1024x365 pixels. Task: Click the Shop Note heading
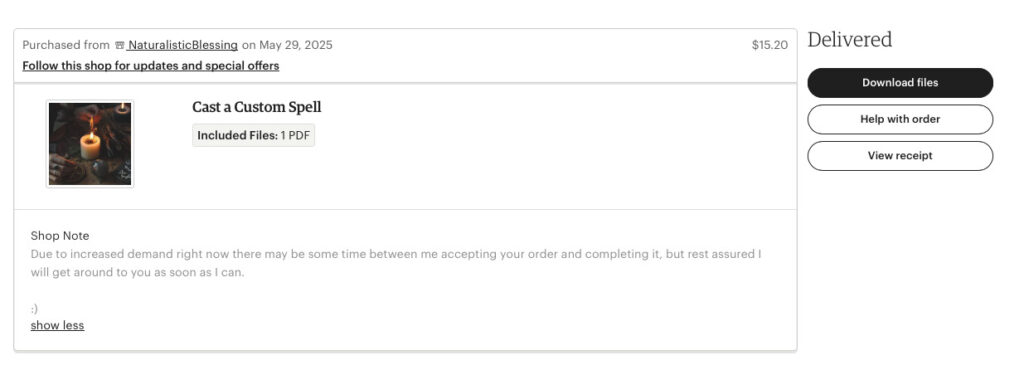click(x=60, y=236)
